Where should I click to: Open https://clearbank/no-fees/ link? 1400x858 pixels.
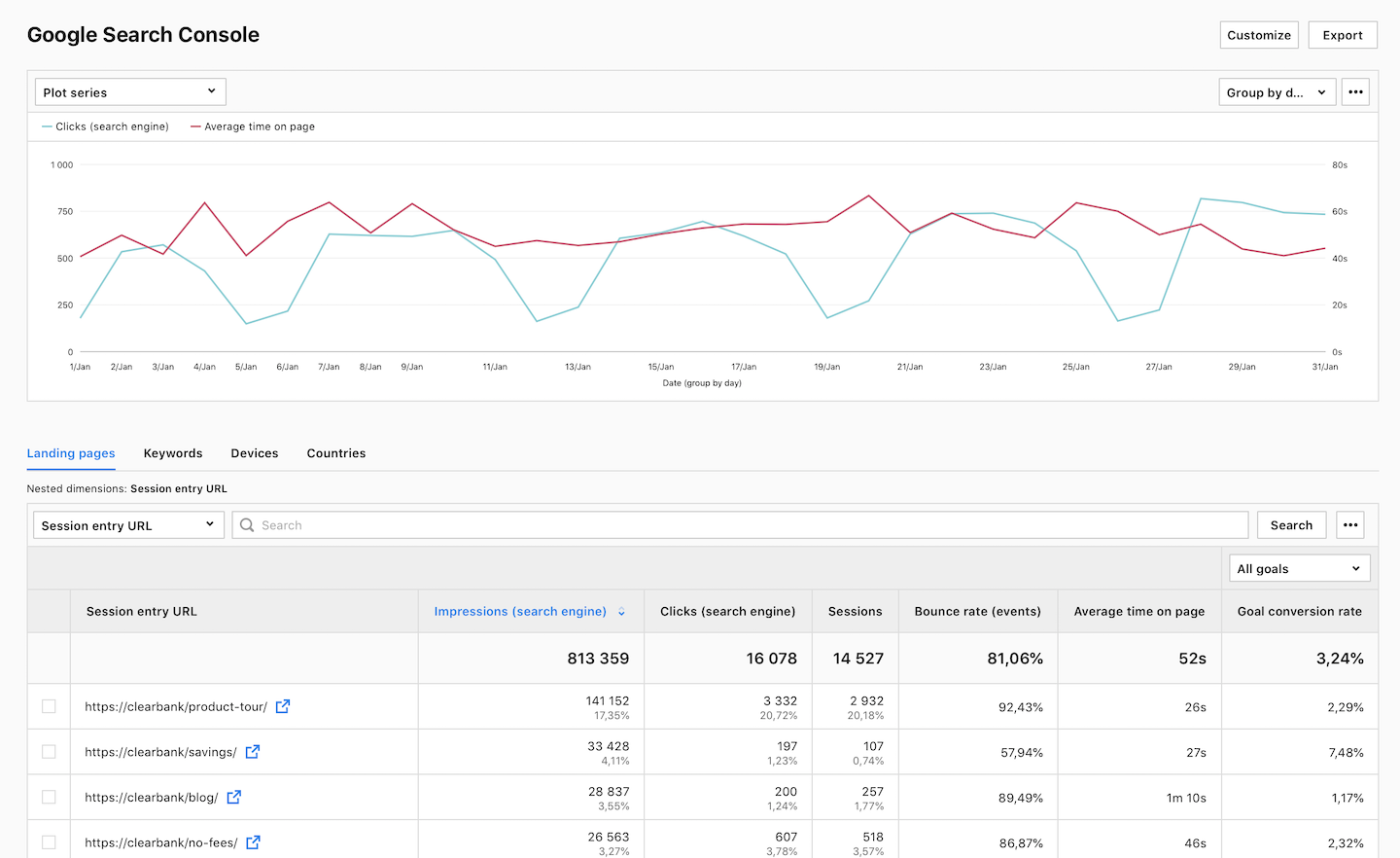161,842
